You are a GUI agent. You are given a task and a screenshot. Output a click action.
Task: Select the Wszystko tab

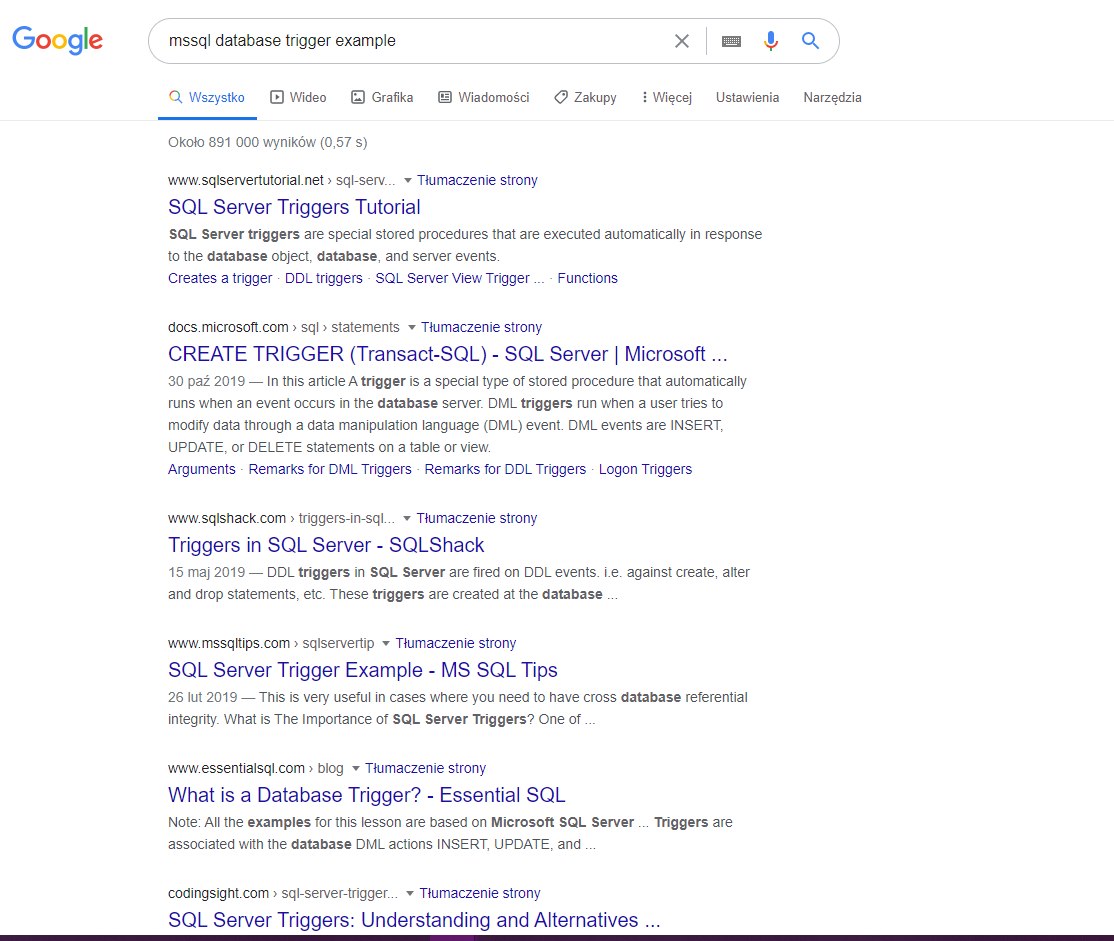point(207,97)
